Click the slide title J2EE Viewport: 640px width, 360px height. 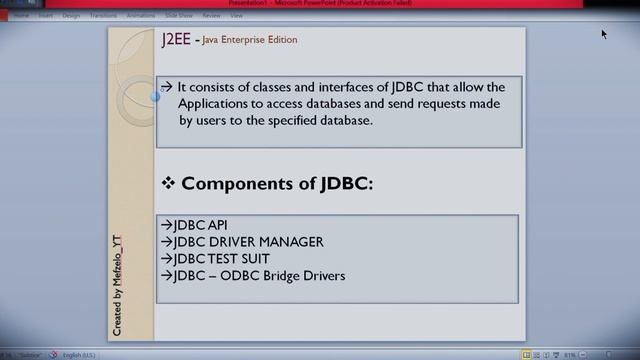click(176, 39)
